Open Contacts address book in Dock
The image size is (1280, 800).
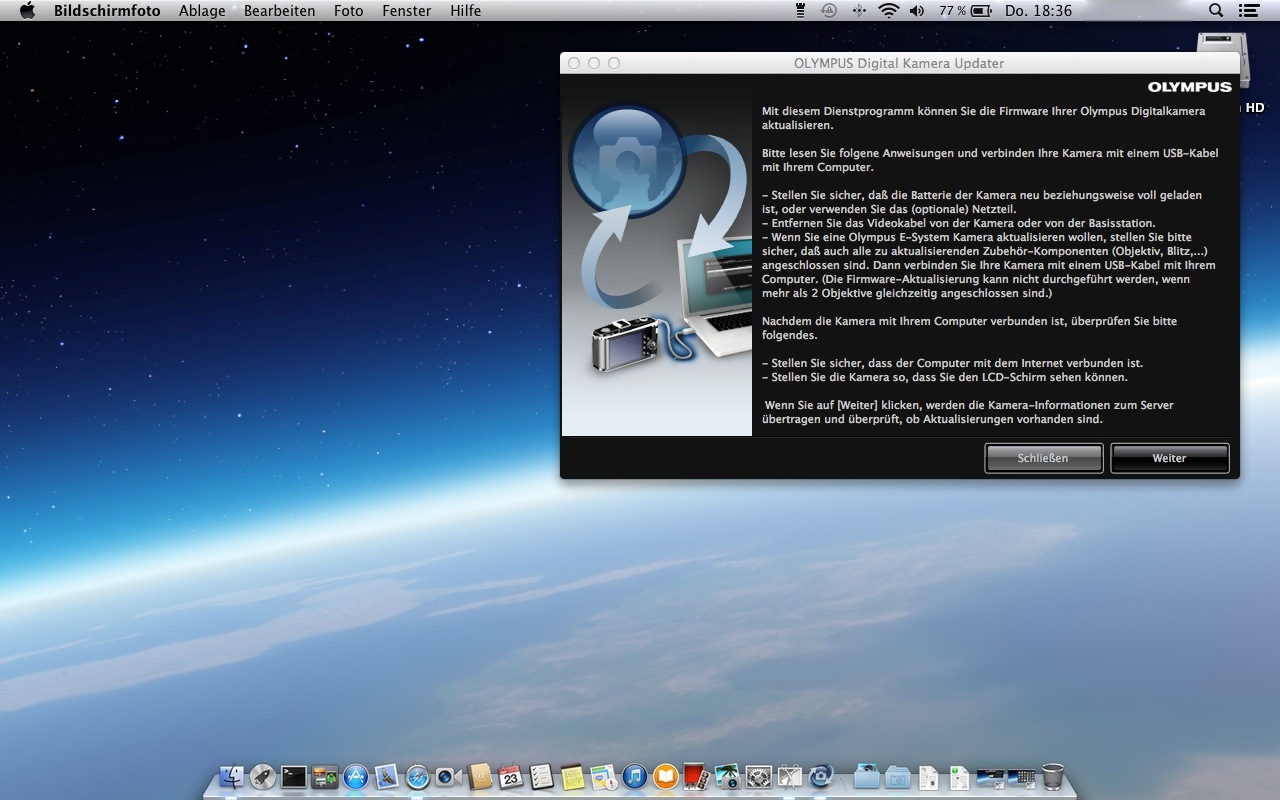pyautogui.click(x=480, y=776)
